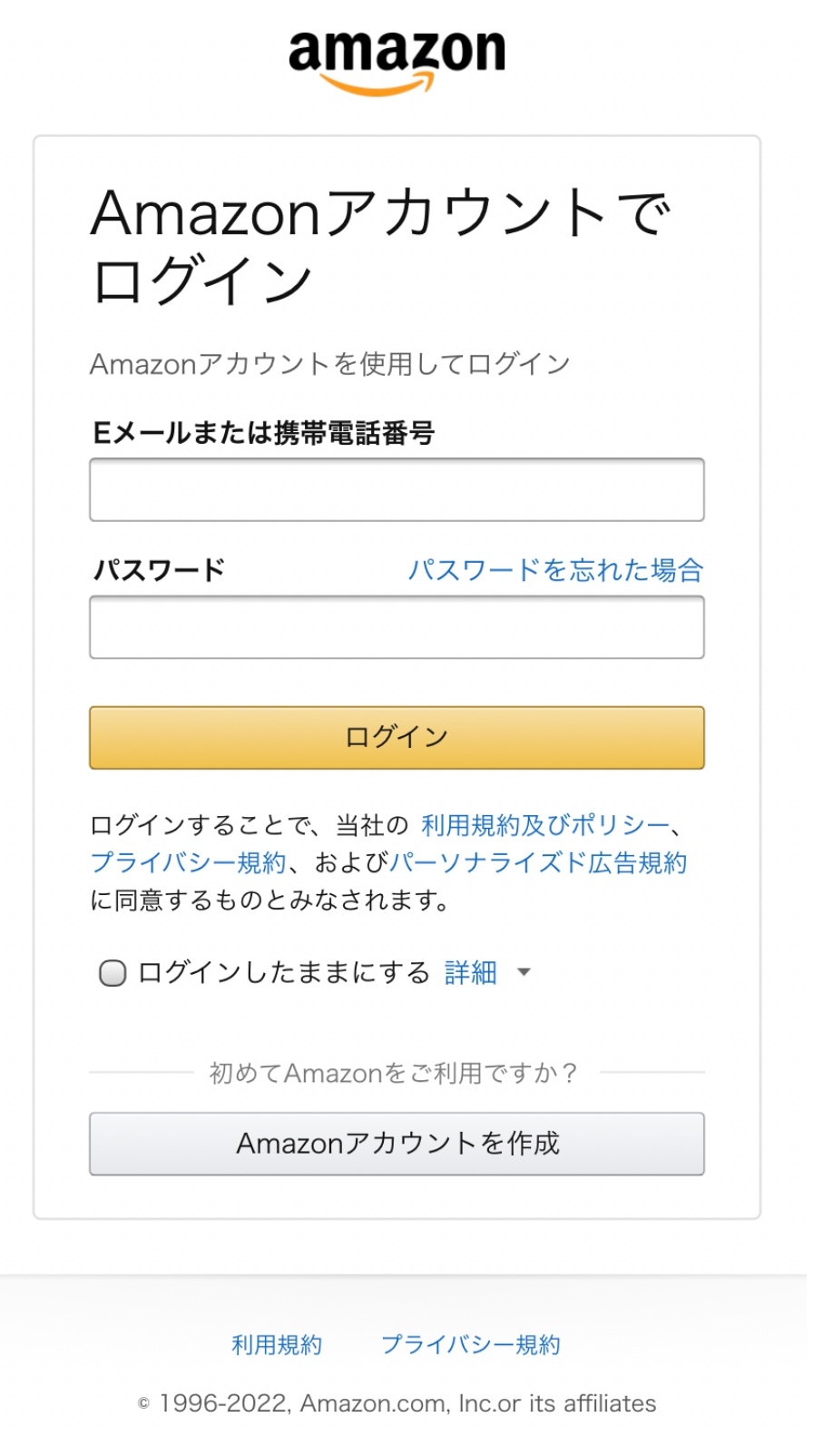
Task: Focus the Eメールまたは携帯電話番号 input field
Action: point(397,490)
